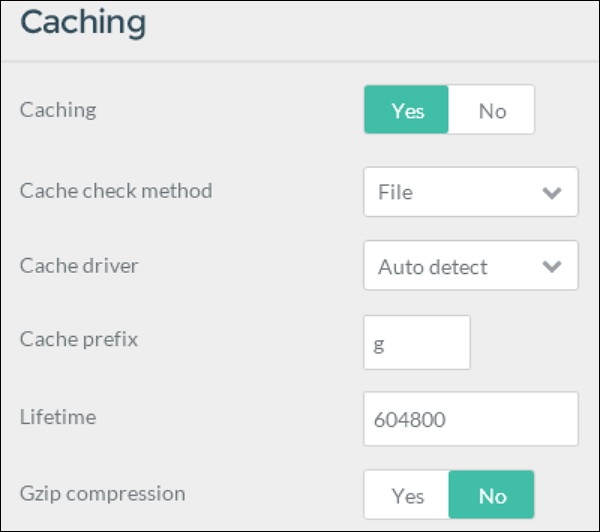The height and width of the screenshot is (532, 600).
Task: Click the Caching option label
Action: pyautogui.click(x=58, y=110)
